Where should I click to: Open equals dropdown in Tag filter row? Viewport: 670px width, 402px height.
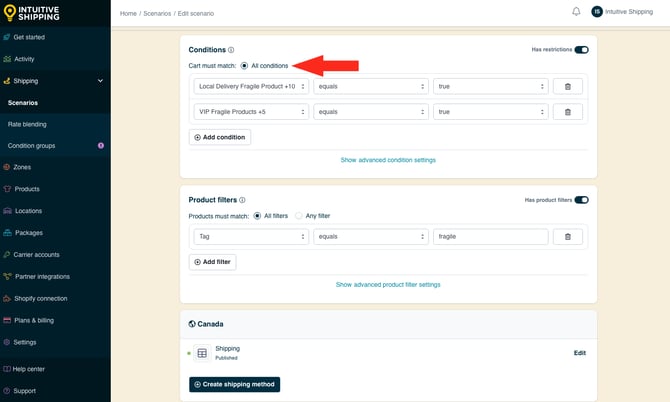click(370, 237)
